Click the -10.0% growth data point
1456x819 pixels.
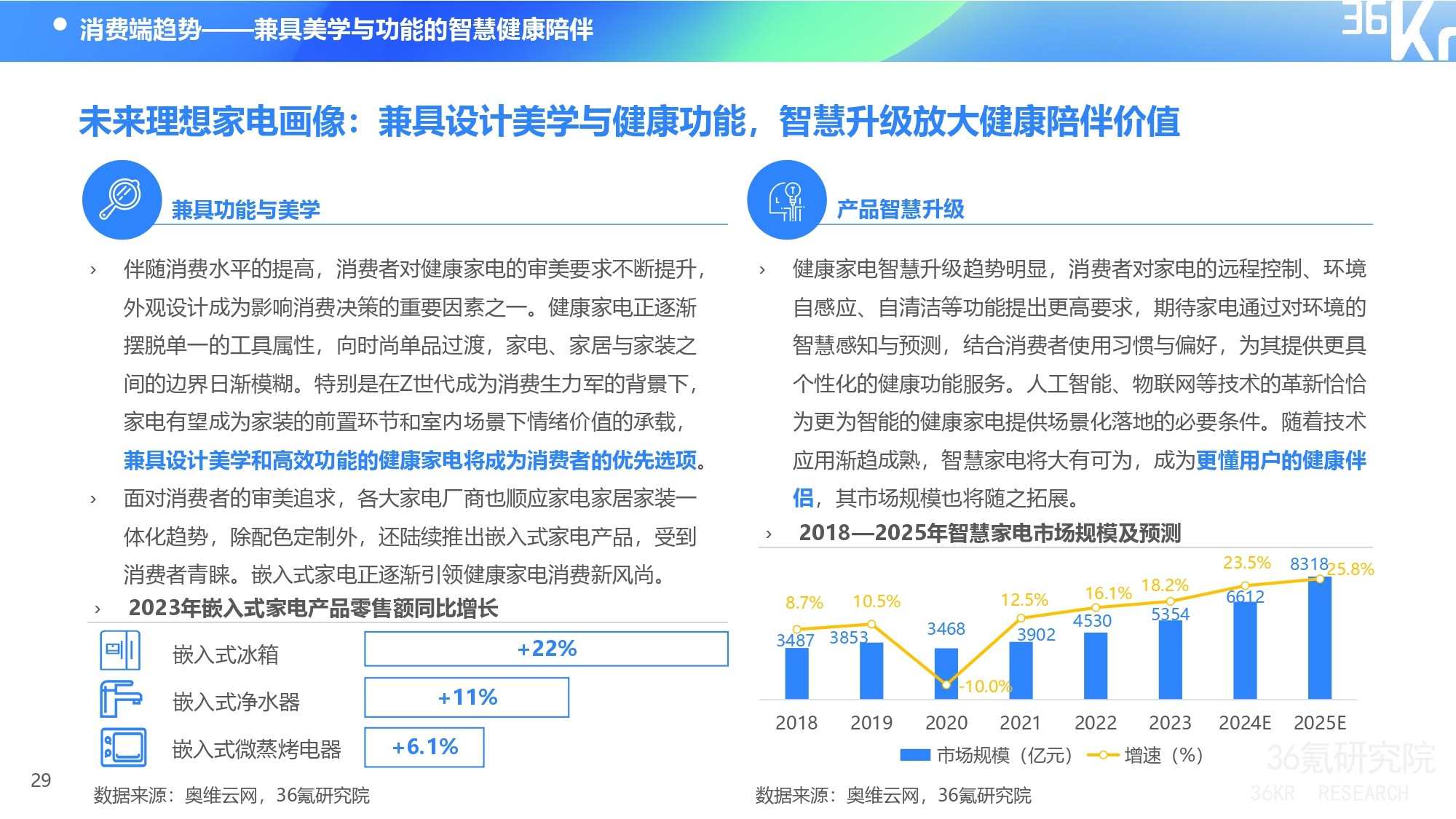pos(946,684)
